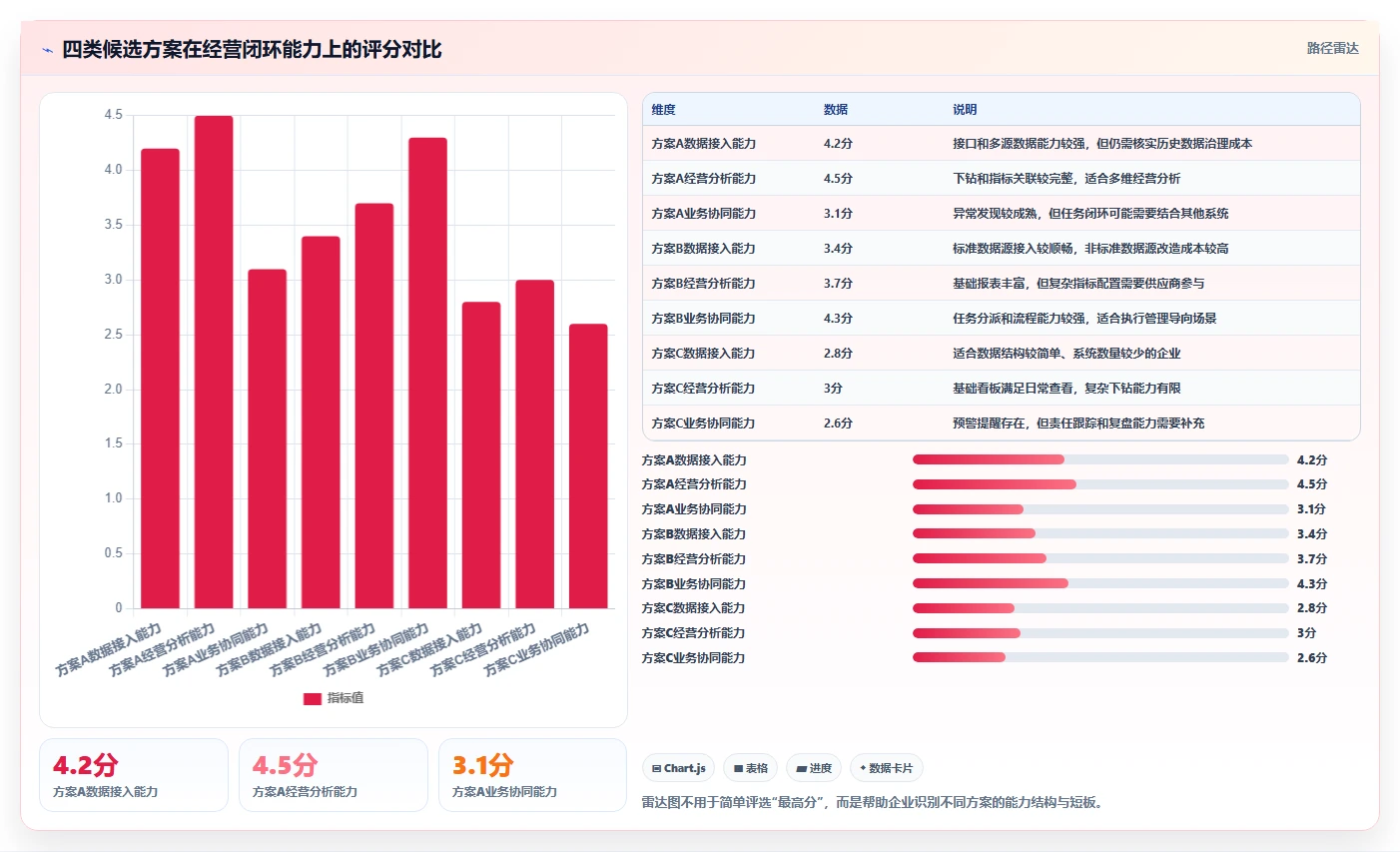The image size is (1400, 852).
Task: Click description 异常发现较成熟，但任务闭环可能需要结合其他系统
Action: pos(1090,214)
